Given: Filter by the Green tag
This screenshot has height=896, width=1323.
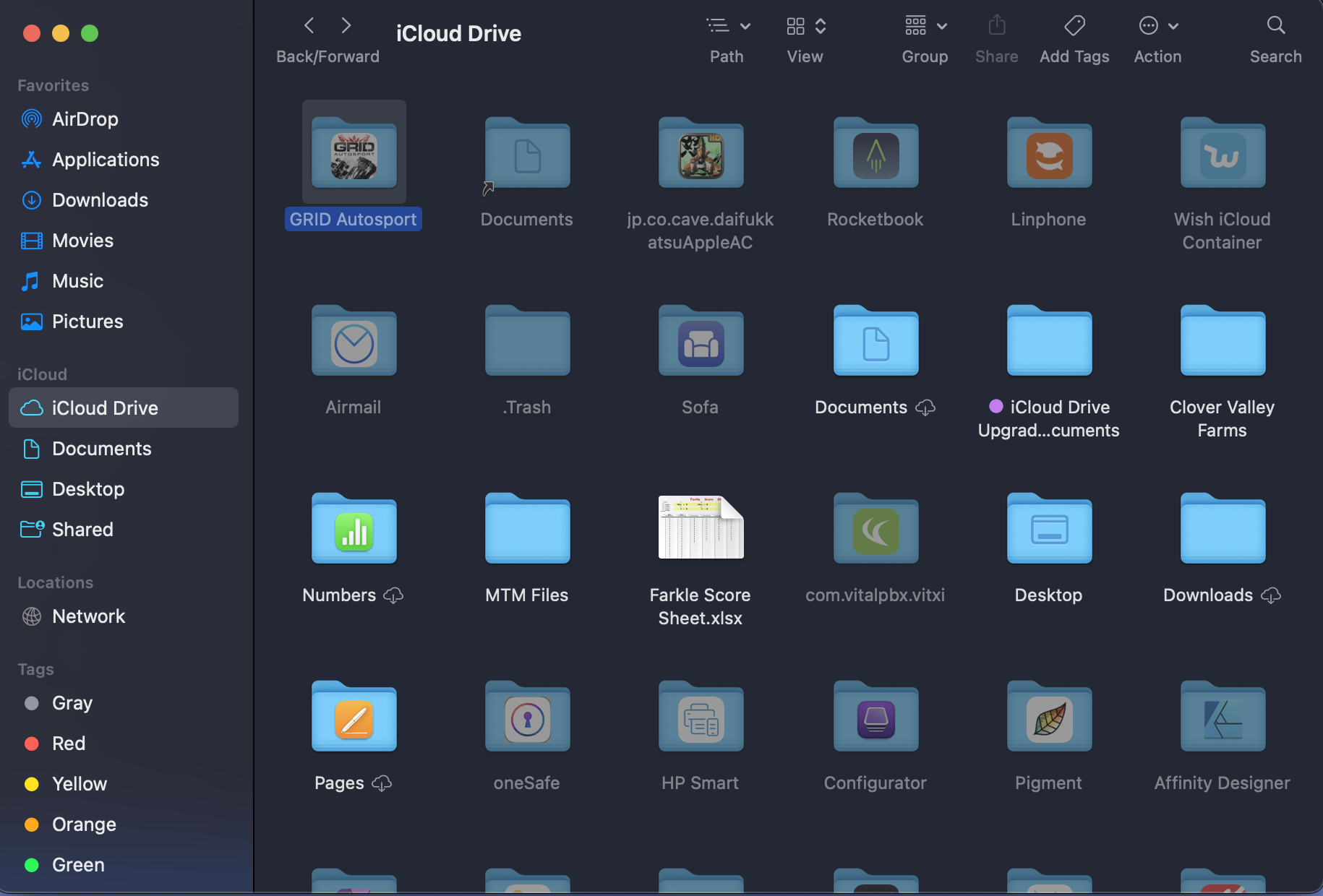Looking at the screenshot, I should (x=124, y=865).
